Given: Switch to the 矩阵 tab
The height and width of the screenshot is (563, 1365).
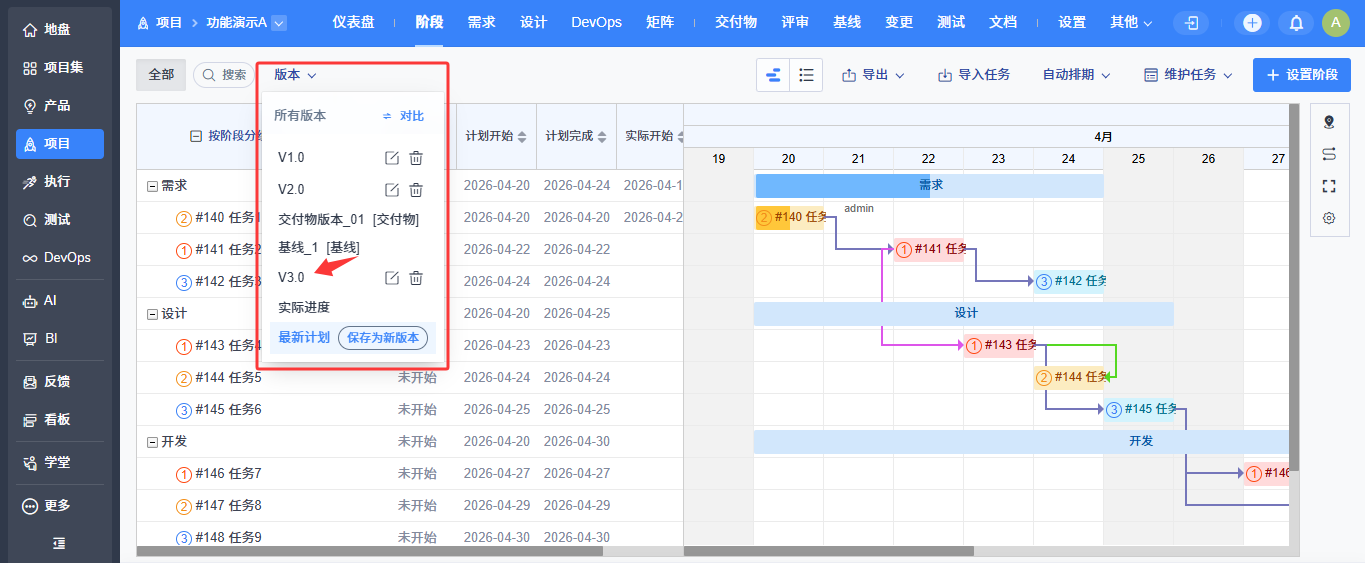Looking at the screenshot, I should (x=659, y=23).
